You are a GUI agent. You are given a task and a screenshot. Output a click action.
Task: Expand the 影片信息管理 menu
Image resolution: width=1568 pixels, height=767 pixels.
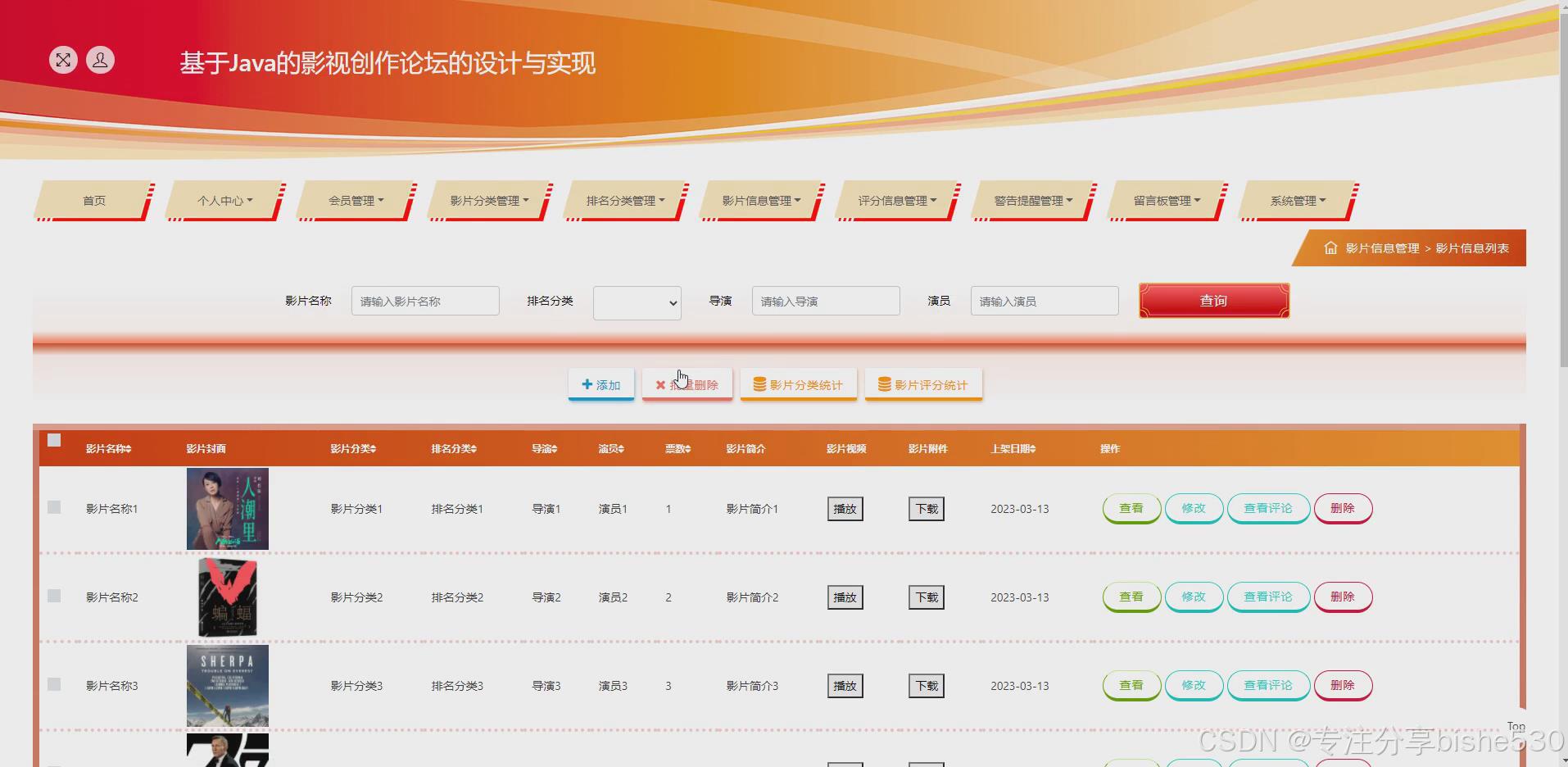[761, 201]
